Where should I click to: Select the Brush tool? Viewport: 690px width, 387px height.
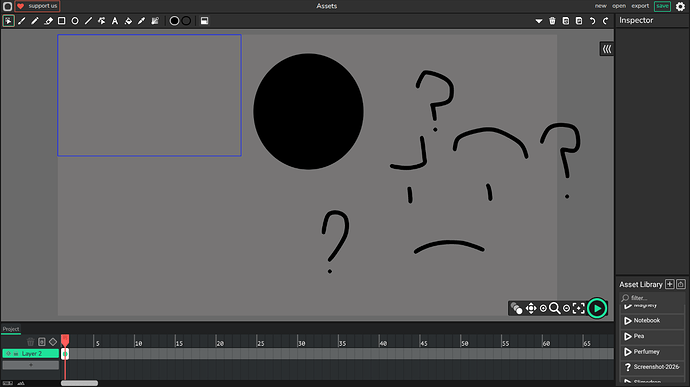(x=22, y=21)
